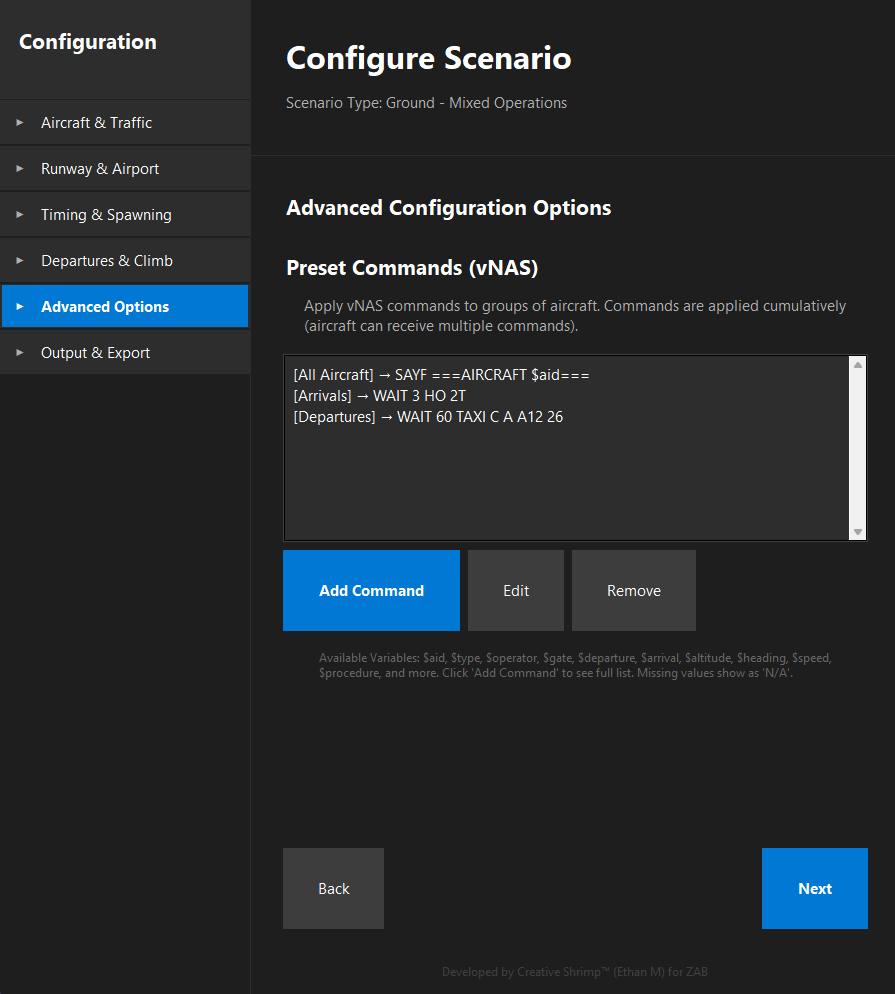
Task: Click the arrow beside Advanced Options
Action: point(21,306)
